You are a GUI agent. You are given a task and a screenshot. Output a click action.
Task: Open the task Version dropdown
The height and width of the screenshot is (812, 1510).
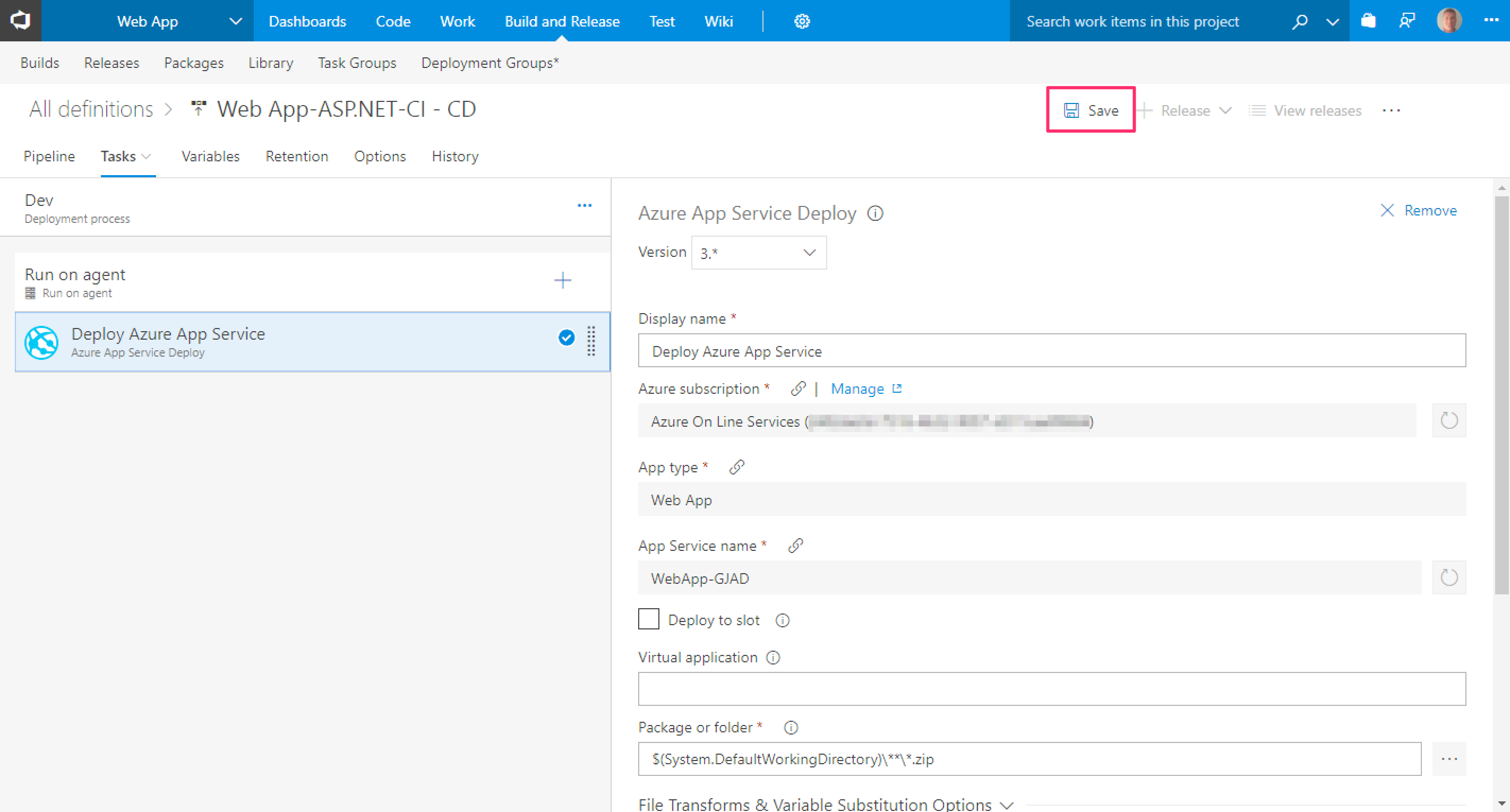click(x=759, y=253)
